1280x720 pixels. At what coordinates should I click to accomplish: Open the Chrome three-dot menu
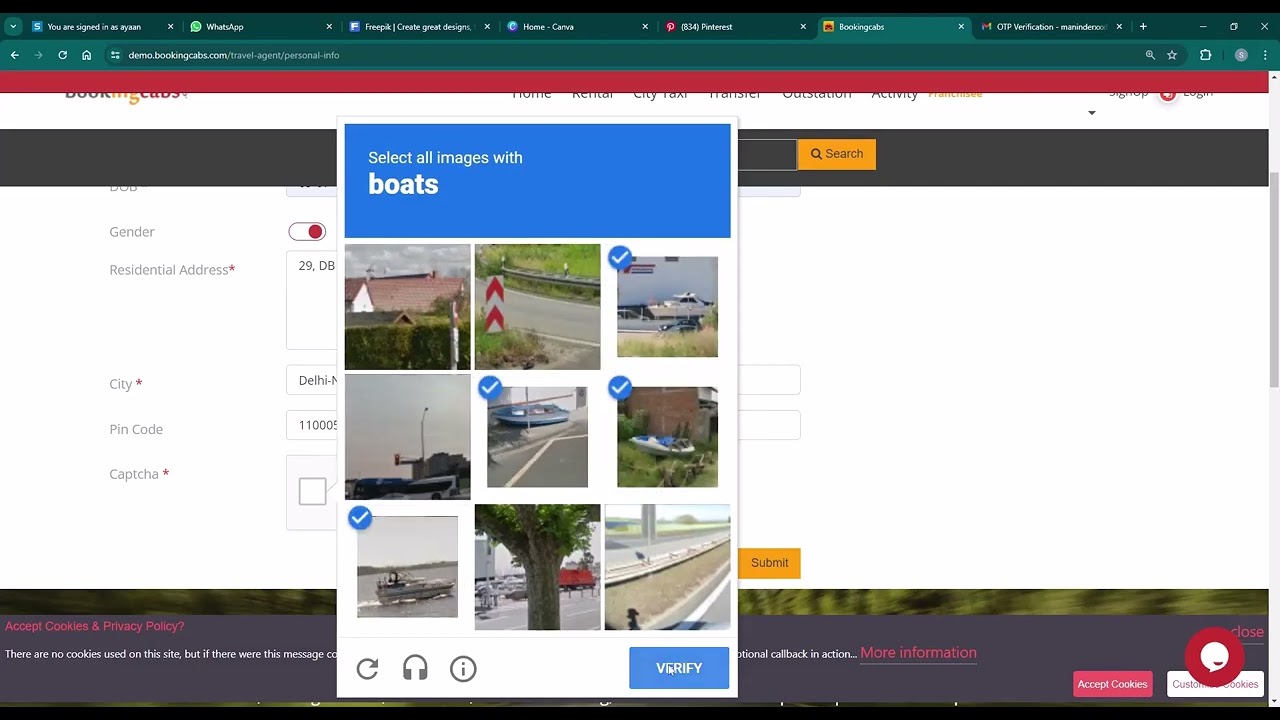click(x=1266, y=55)
